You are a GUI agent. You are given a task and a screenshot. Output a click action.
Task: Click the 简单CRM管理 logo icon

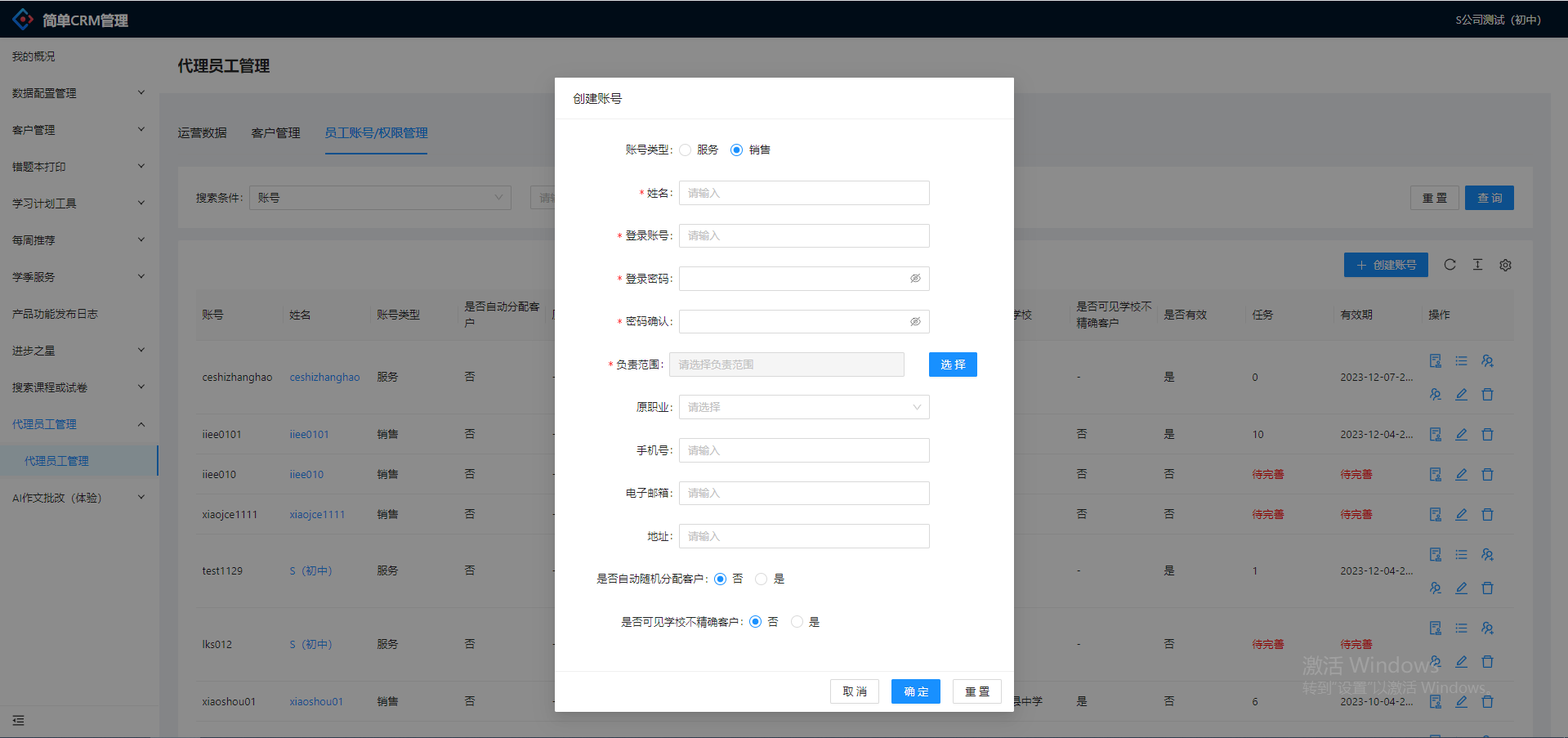click(x=23, y=20)
